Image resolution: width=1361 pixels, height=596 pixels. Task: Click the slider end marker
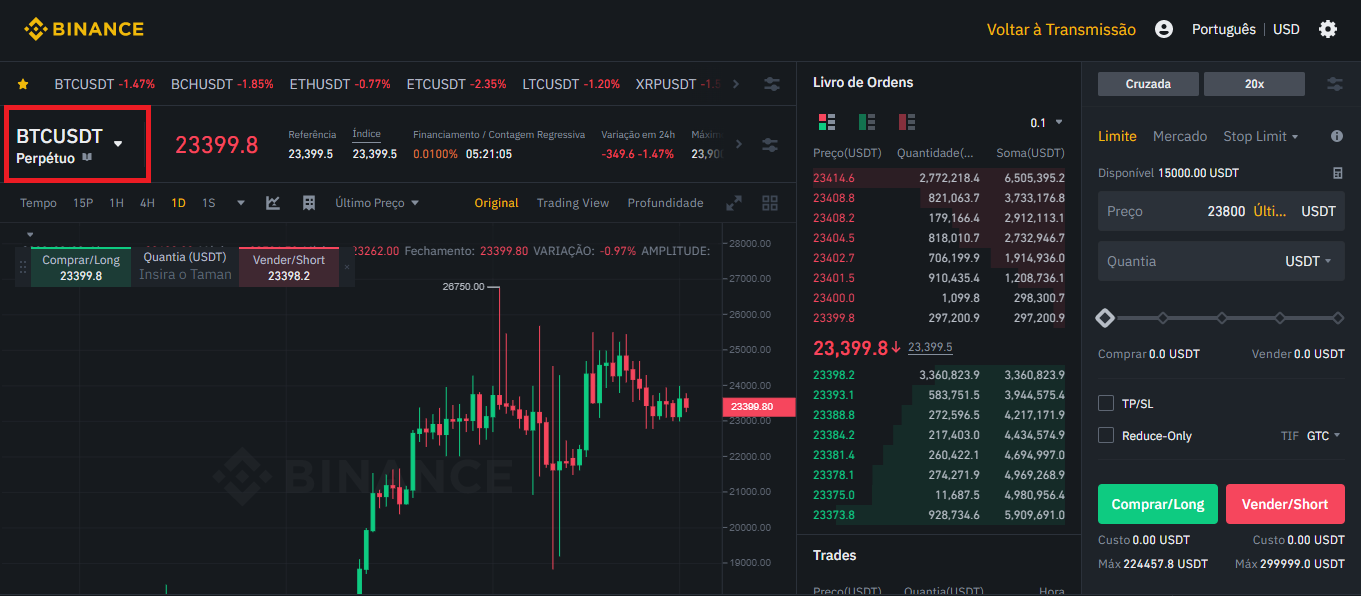(1338, 318)
